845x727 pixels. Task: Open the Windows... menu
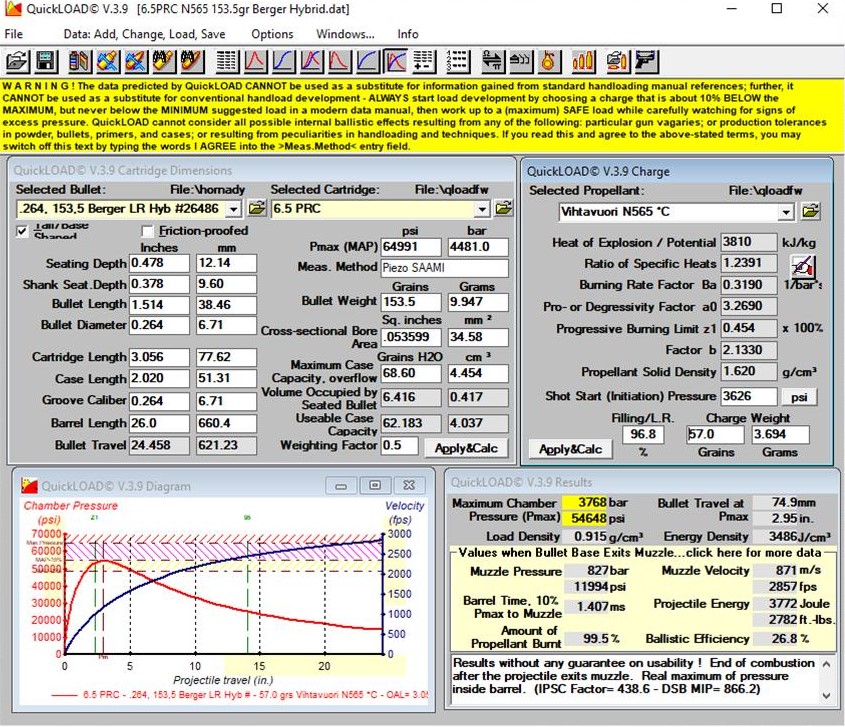click(345, 34)
